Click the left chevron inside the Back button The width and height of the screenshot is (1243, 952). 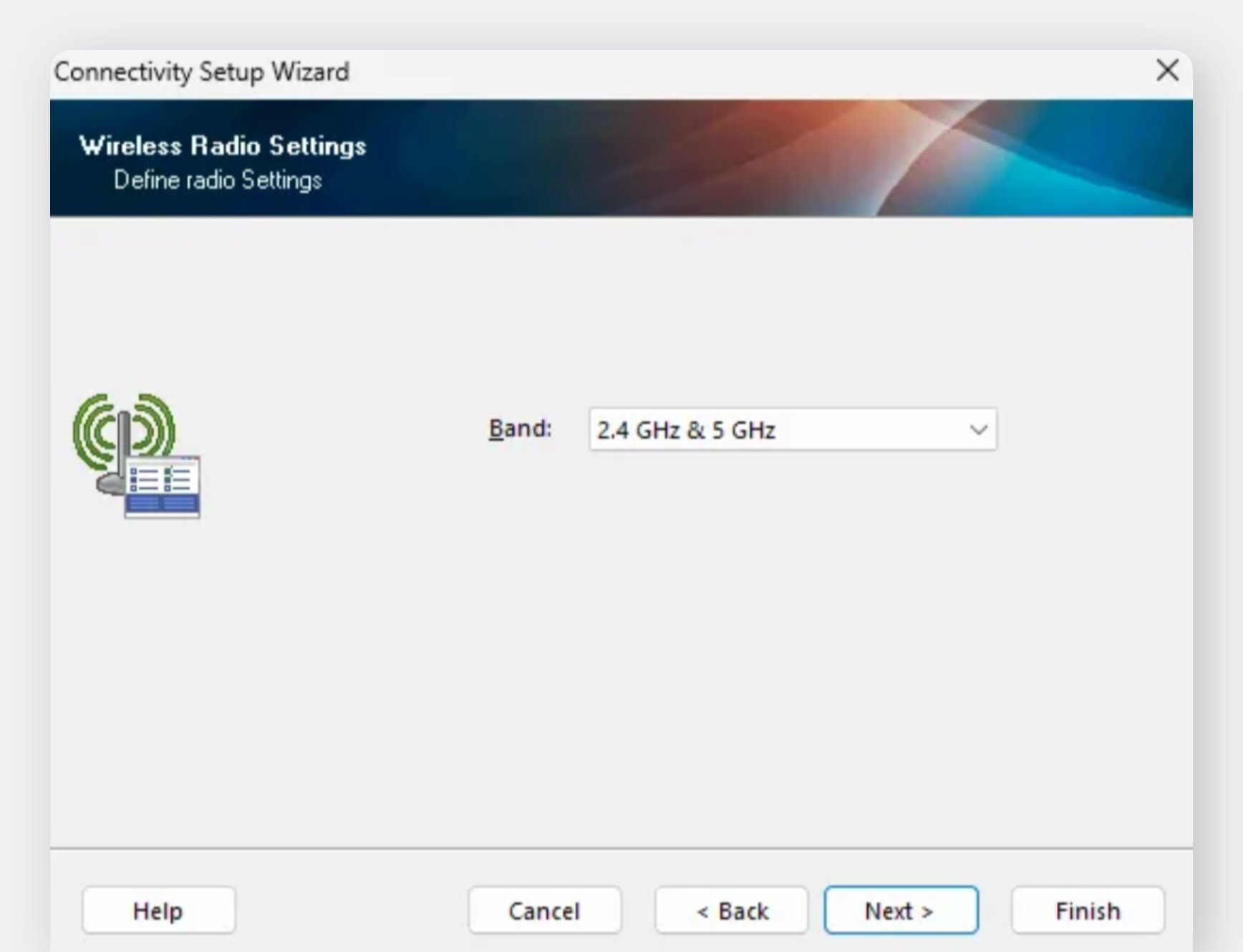tap(702, 912)
